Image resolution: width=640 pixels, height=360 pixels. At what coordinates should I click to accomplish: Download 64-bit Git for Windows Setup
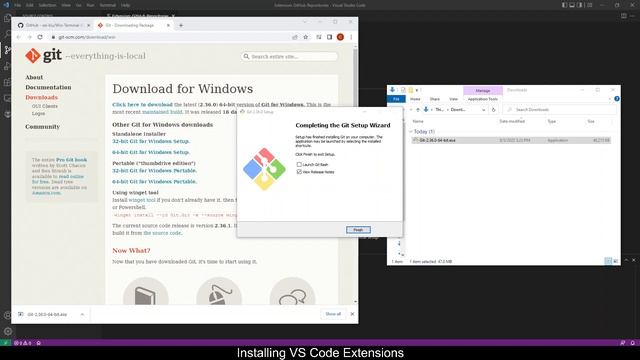[151, 152]
